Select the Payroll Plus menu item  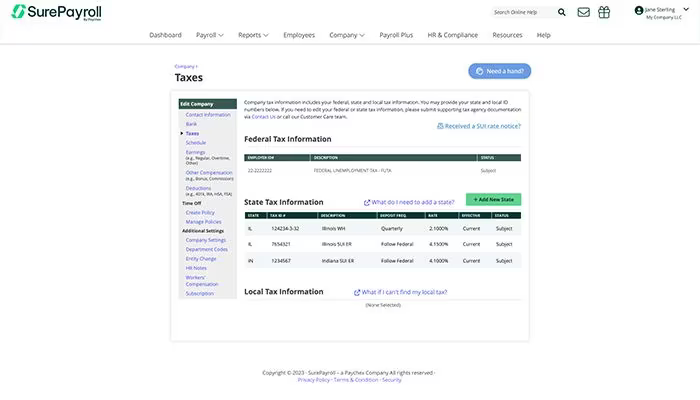(x=396, y=35)
